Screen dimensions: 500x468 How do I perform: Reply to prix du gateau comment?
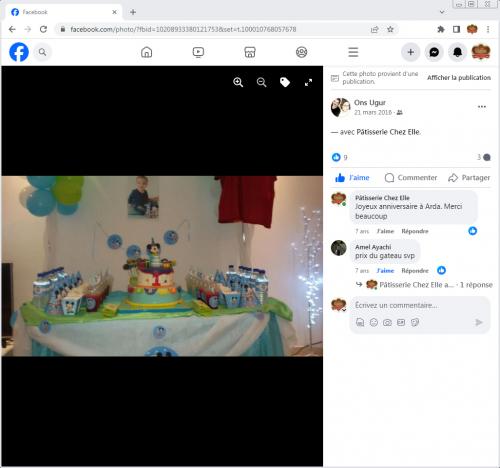click(x=415, y=270)
